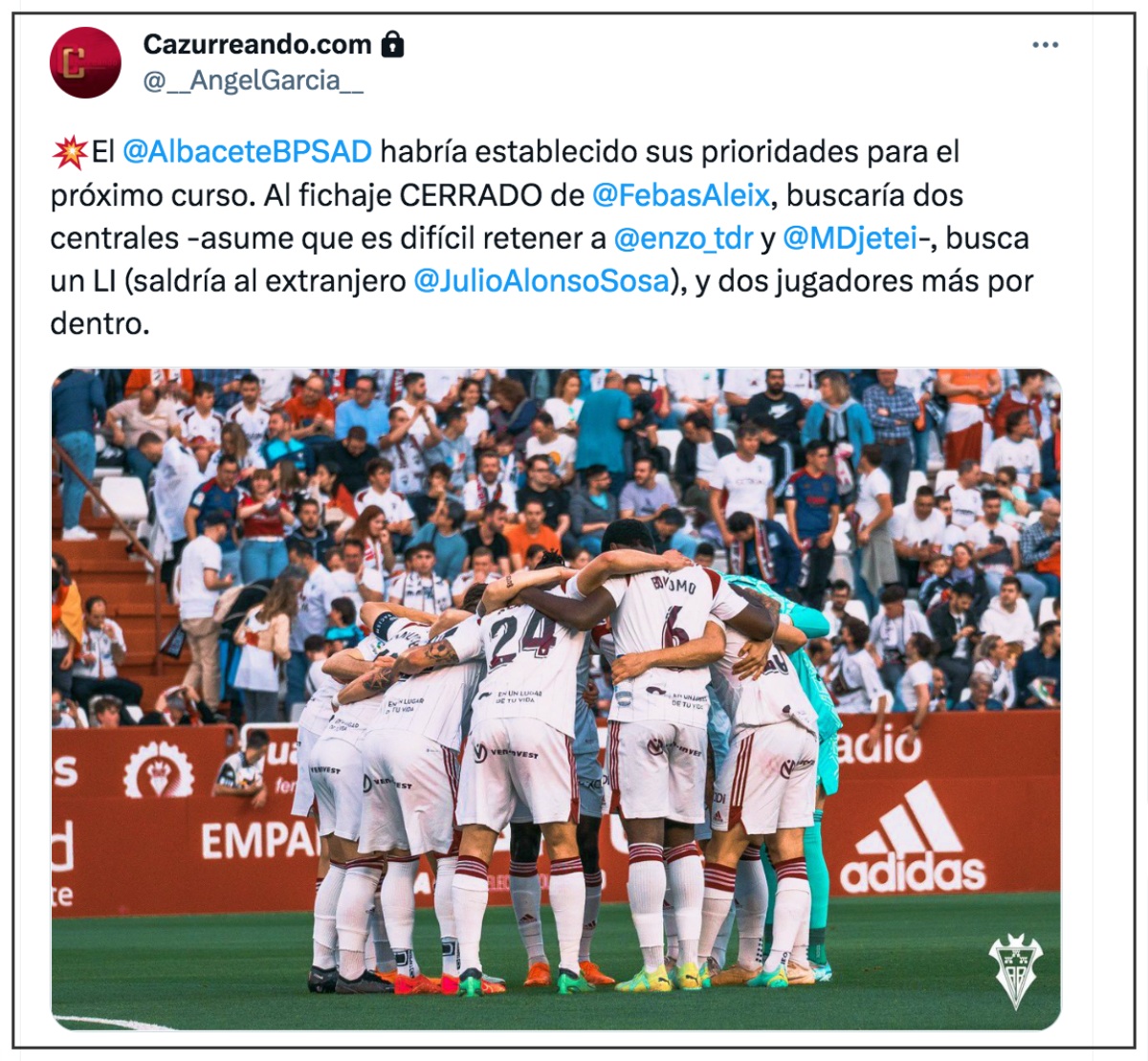
Task: Open the @FebasAleix mention
Action: pyautogui.click(x=681, y=195)
